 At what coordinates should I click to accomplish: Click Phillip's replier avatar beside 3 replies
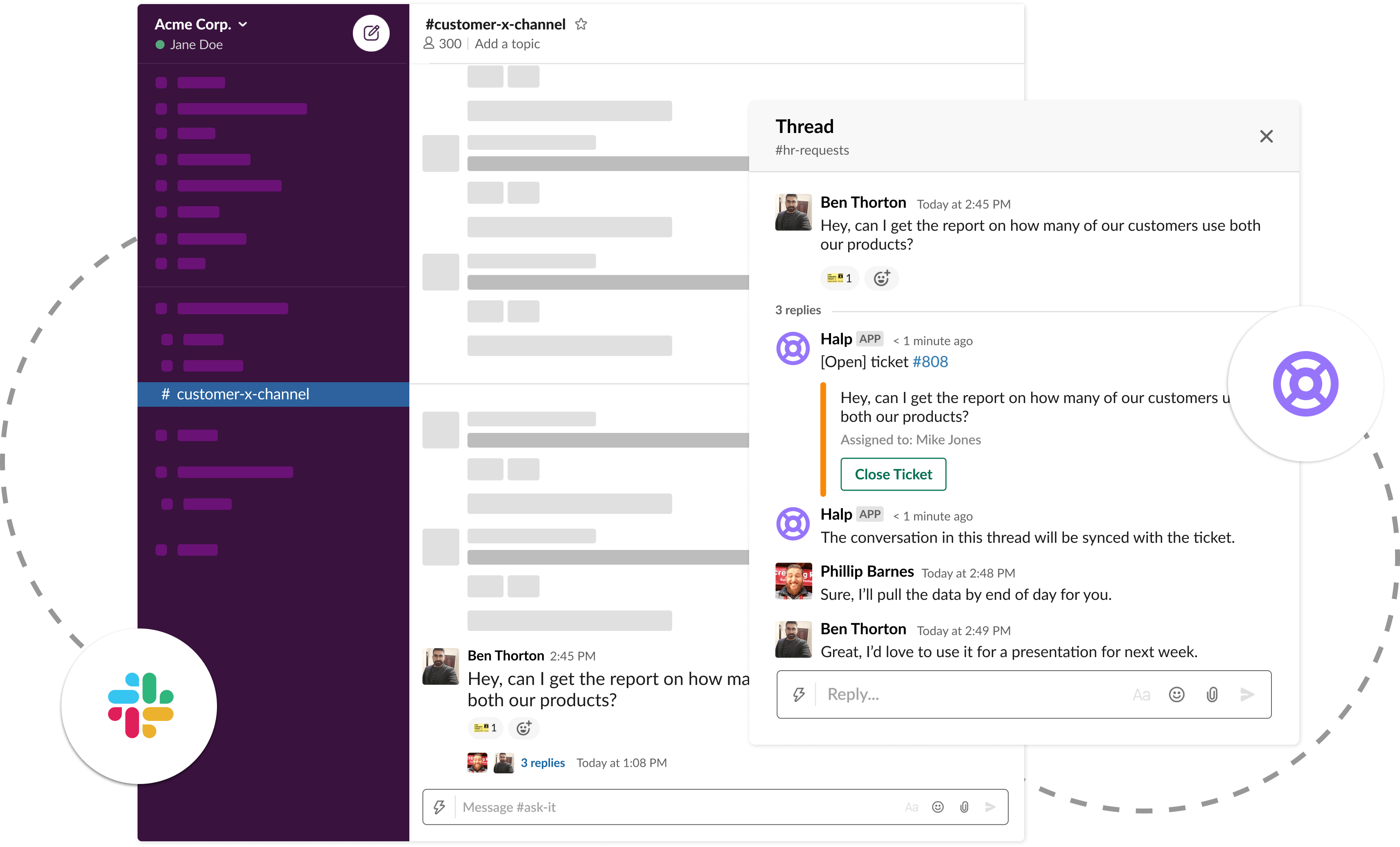pyautogui.click(x=477, y=762)
